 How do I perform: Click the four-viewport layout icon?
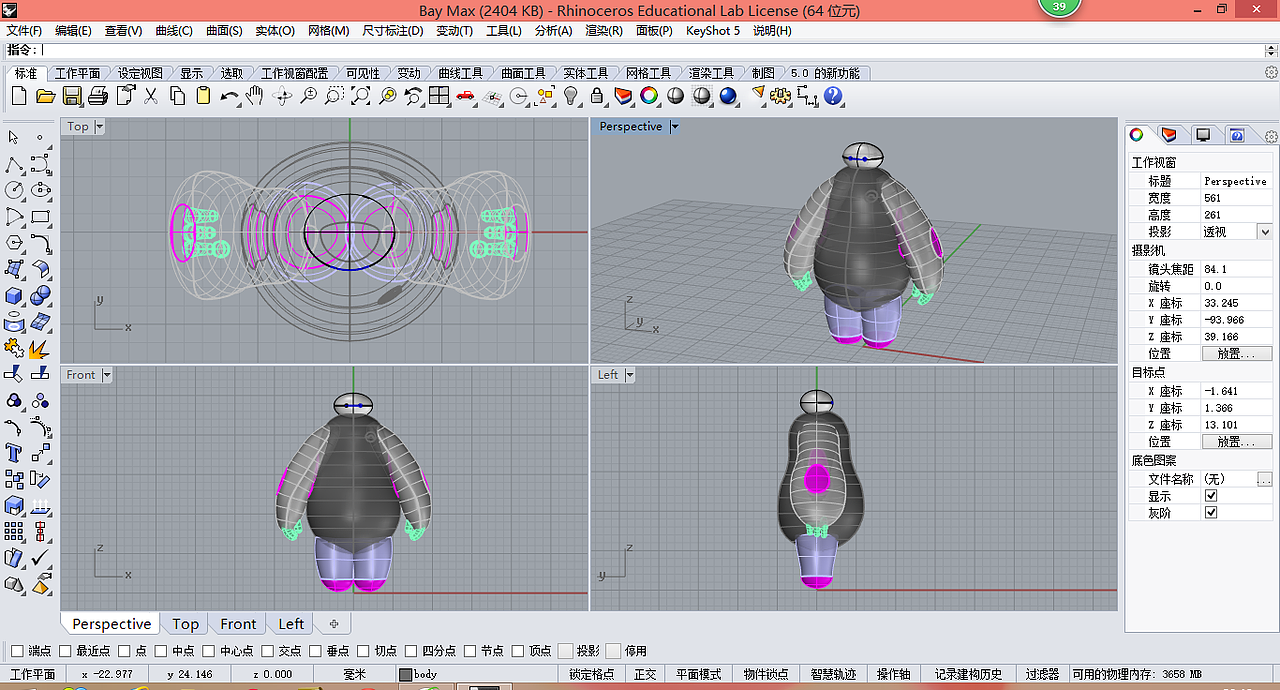[x=439, y=96]
